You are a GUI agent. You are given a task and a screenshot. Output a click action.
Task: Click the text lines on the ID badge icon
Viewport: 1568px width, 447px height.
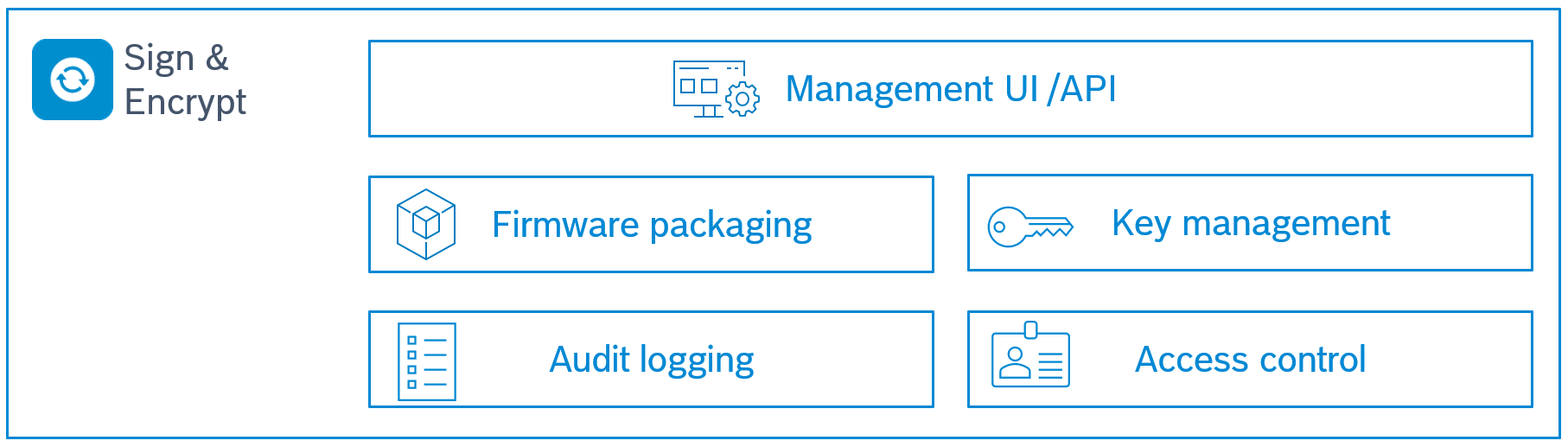[x=1050, y=366]
